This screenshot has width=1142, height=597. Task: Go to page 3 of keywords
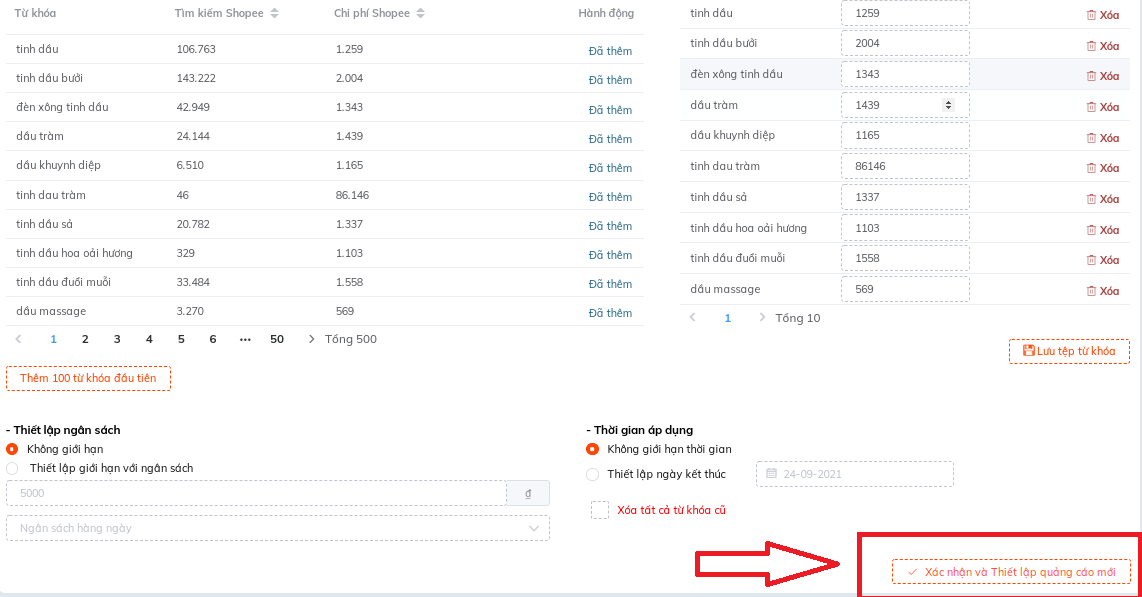[x=117, y=339]
